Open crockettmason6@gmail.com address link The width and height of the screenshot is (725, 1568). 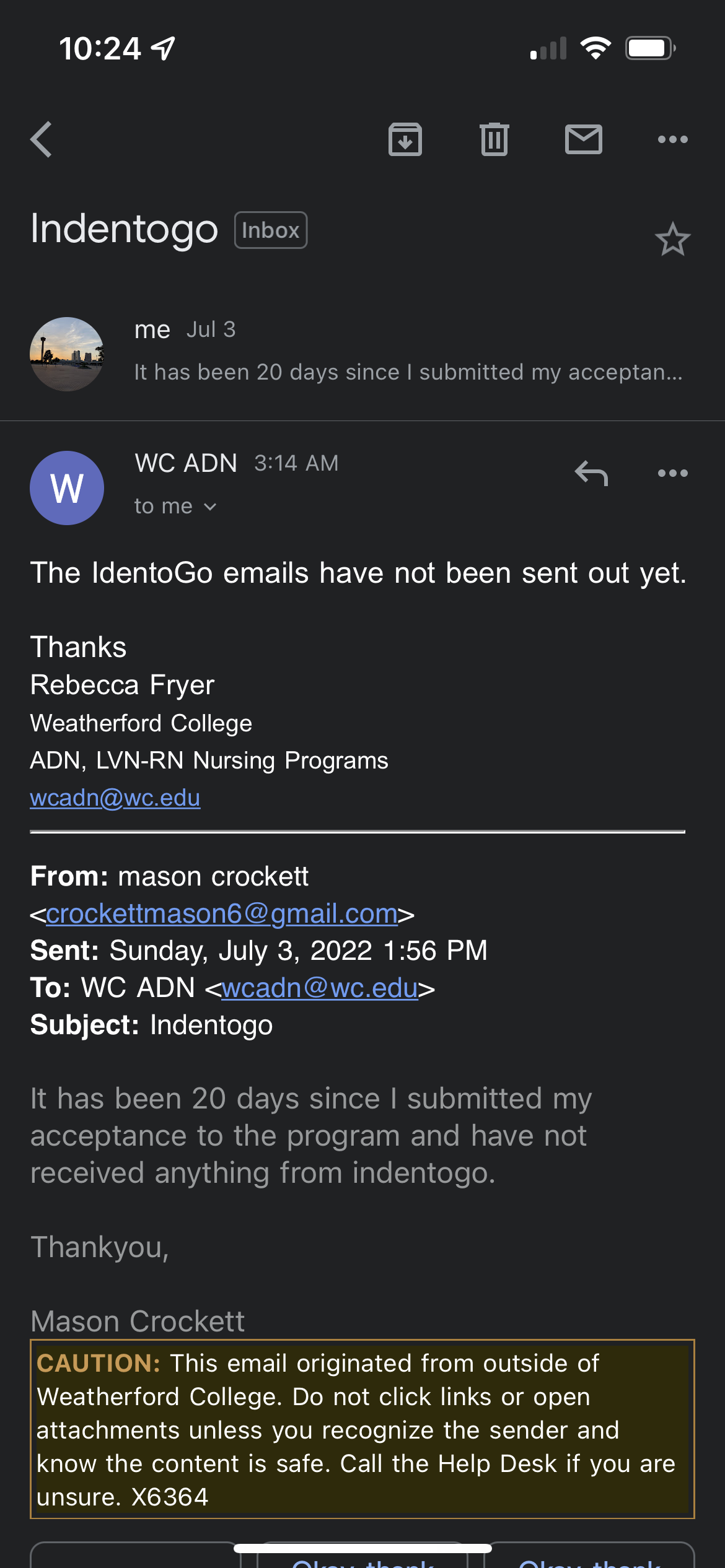point(222,913)
